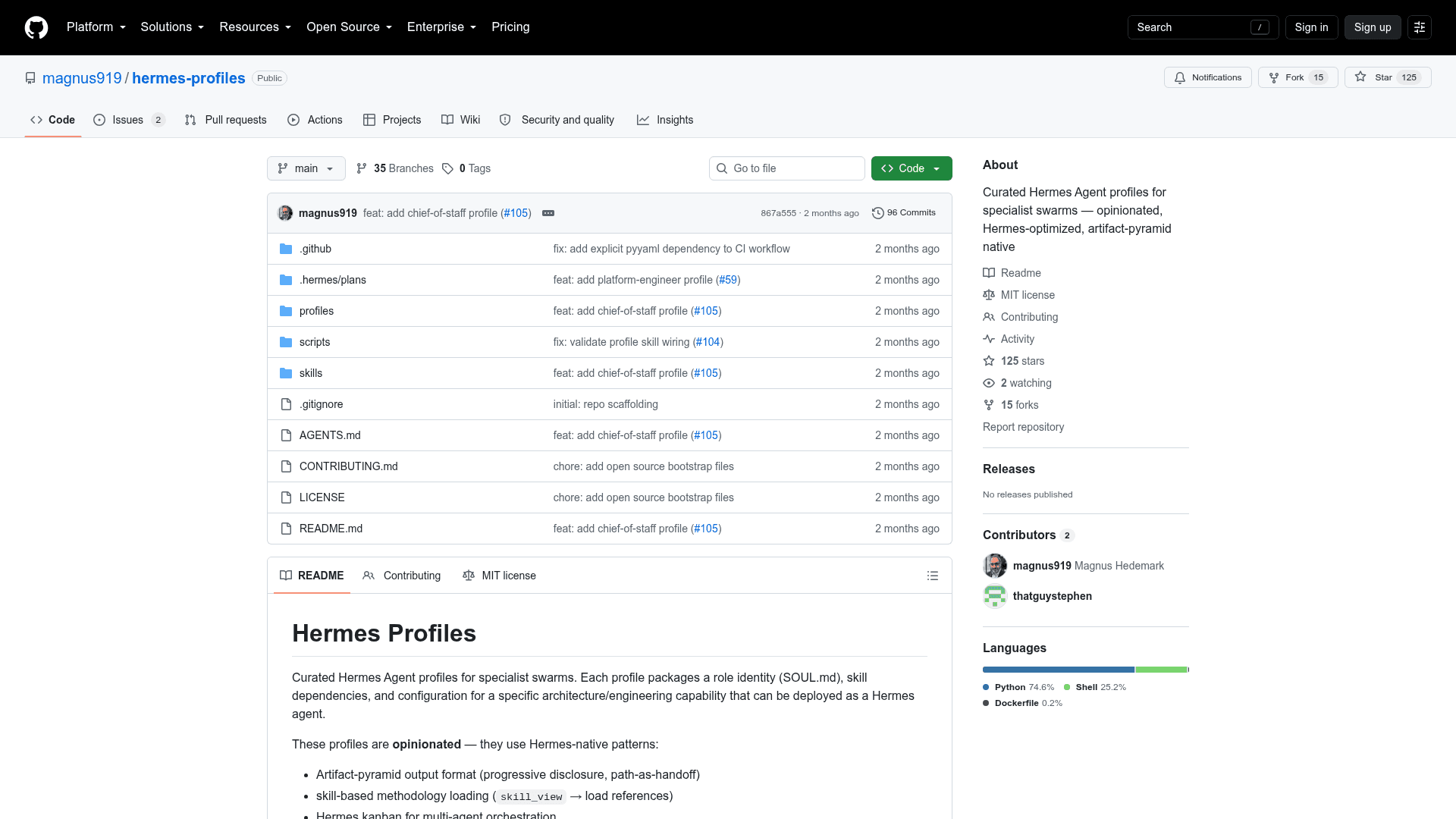The height and width of the screenshot is (819, 1456).
Task: Open the Pricing page
Action: click(510, 27)
